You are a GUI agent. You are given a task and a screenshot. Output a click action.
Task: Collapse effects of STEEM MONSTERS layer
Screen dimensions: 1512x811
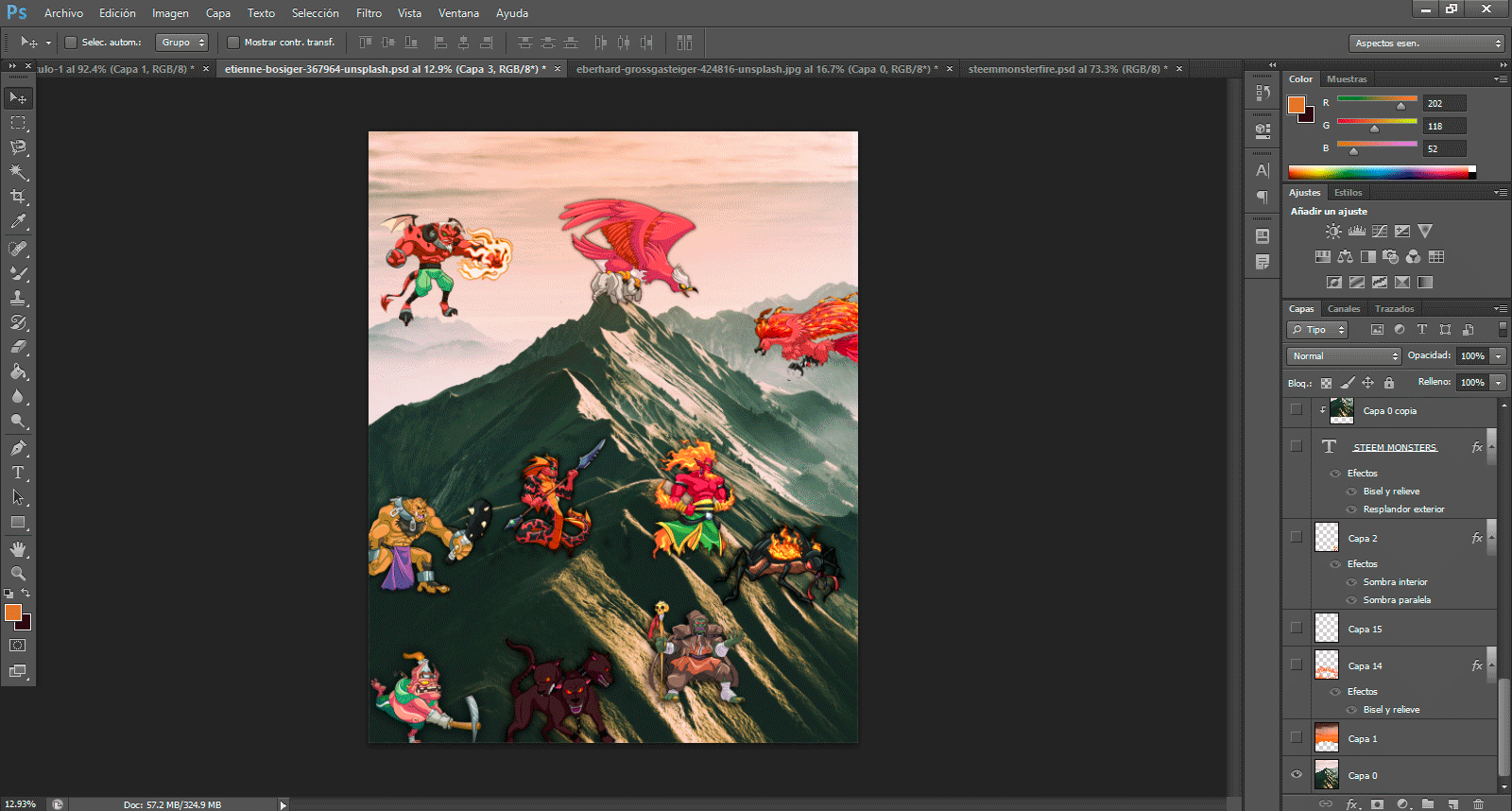(x=1492, y=447)
